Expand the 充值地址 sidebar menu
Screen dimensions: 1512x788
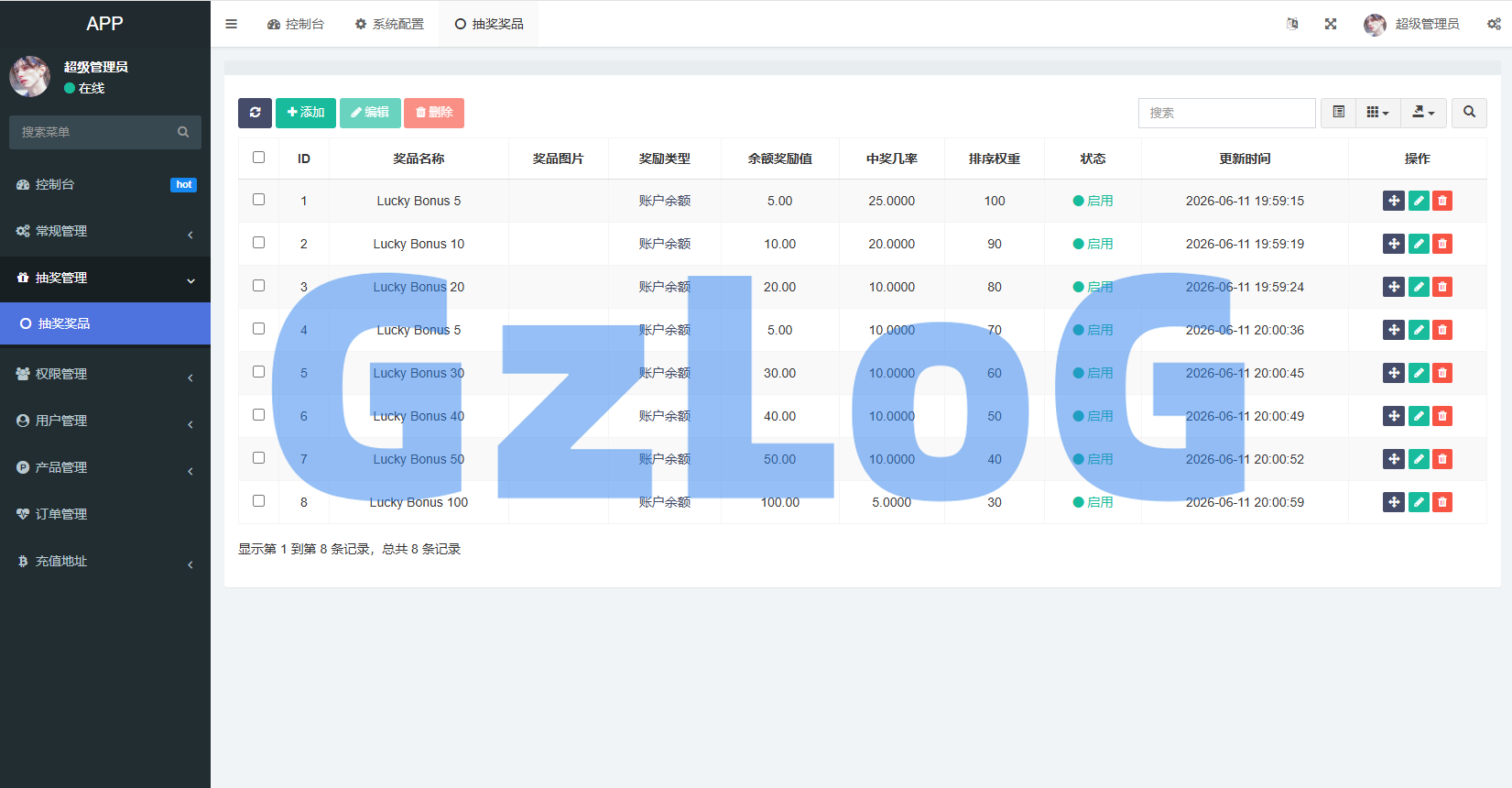pyautogui.click(x=105, y=562)
